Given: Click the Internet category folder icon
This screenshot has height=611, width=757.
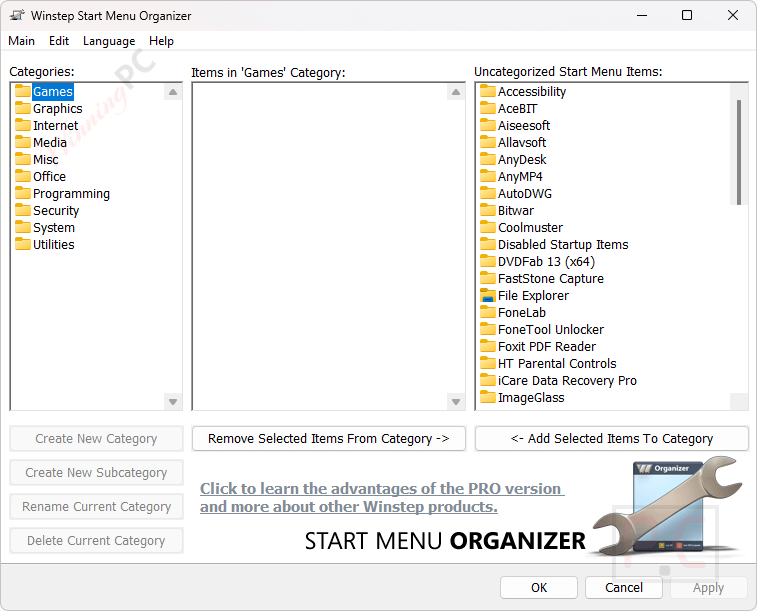Looking at the screenshot, I should [23, 125].
